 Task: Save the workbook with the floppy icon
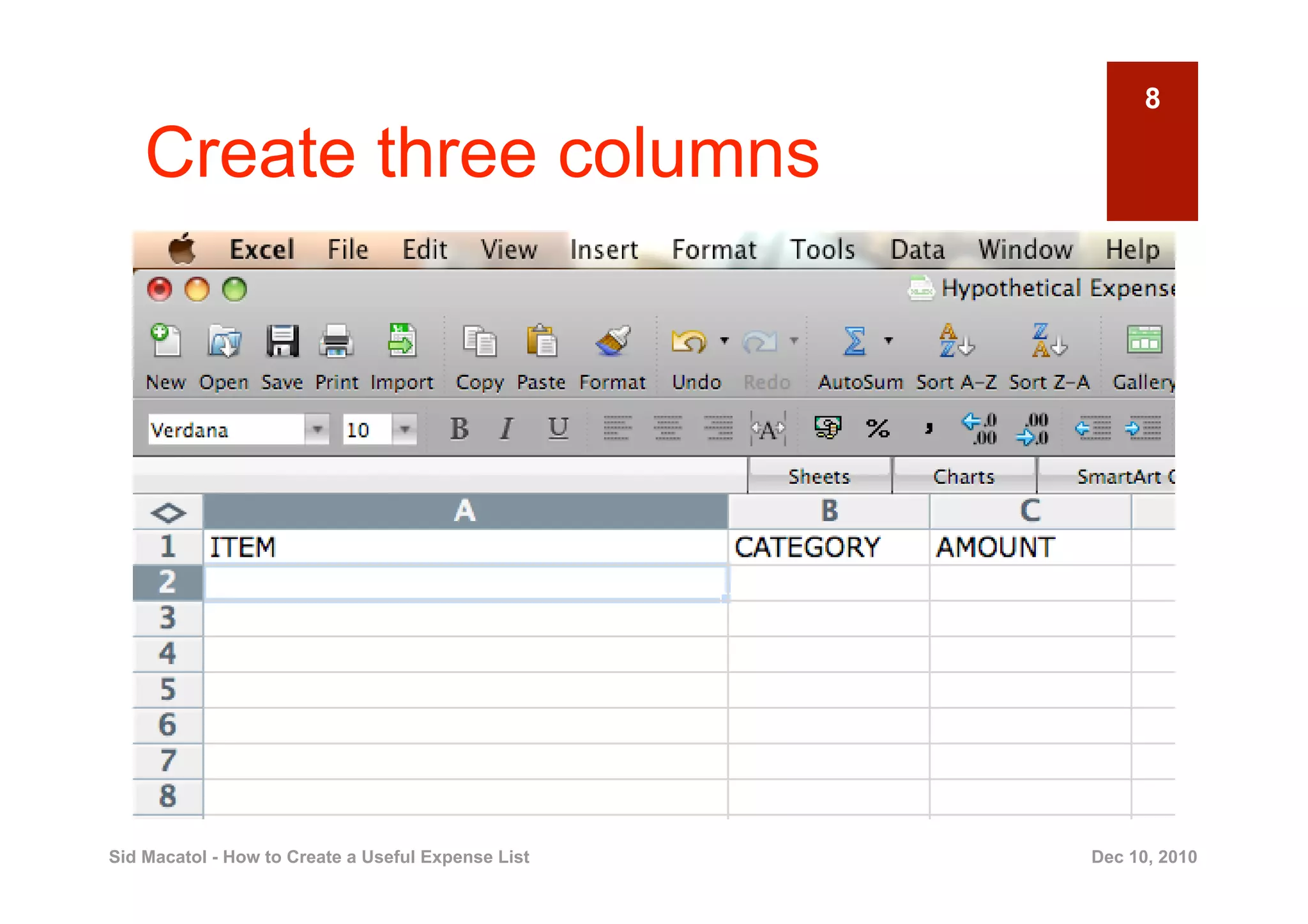(x=282, y=341)
